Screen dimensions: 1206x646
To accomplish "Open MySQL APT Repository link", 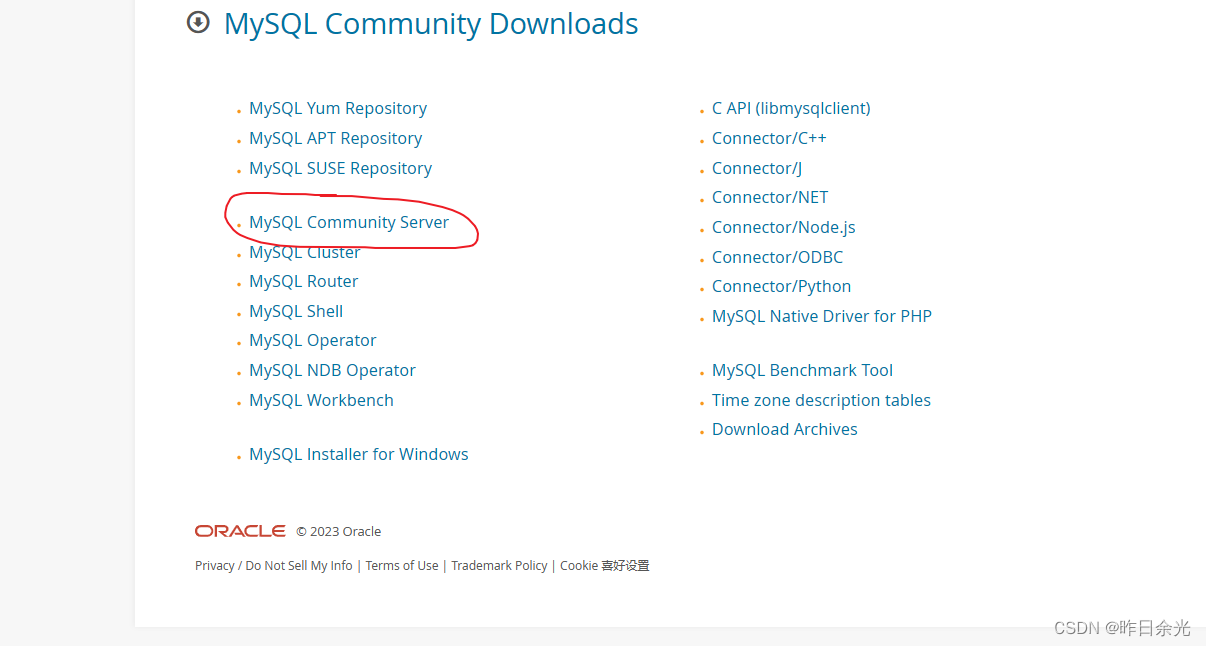I will 336,138.
